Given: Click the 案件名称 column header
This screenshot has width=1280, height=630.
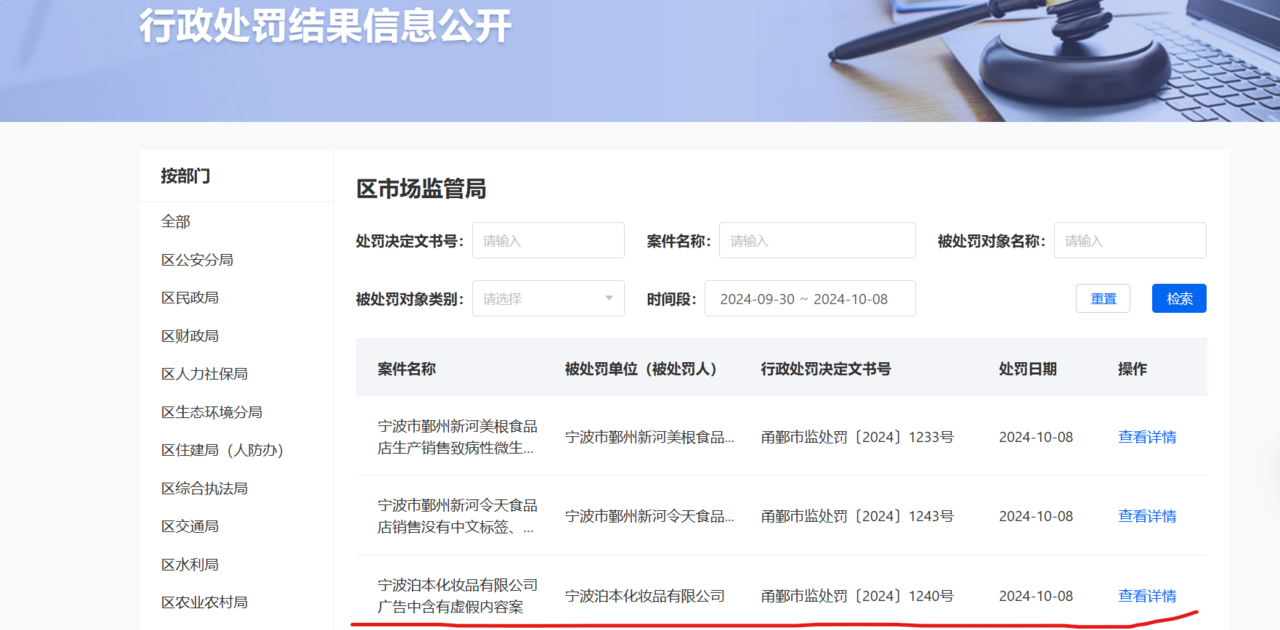Looking at the screenshot, I should click(x=406, y=369).
